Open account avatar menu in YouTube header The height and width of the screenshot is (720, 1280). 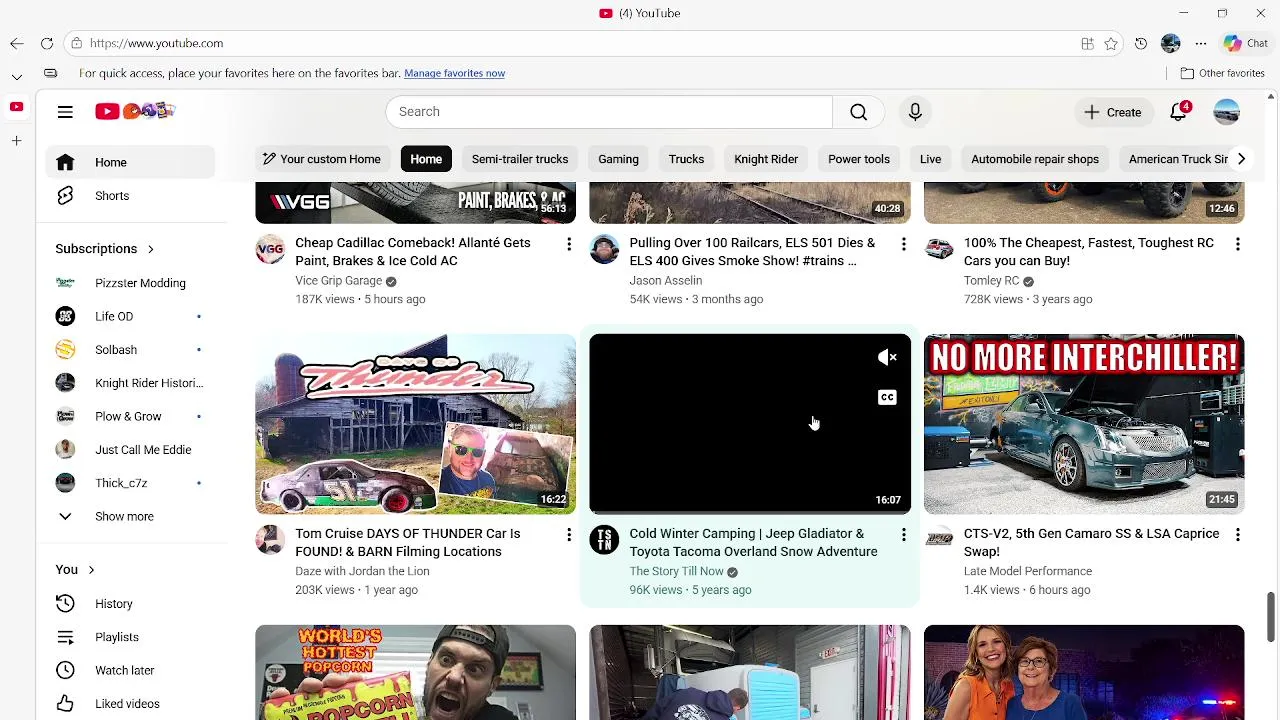[1227, 112]
